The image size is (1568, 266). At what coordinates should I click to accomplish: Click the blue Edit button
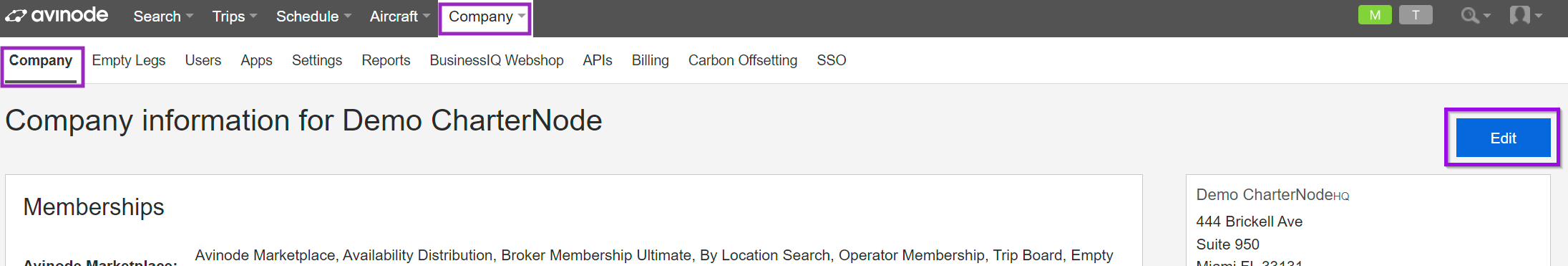point(1503,138)
